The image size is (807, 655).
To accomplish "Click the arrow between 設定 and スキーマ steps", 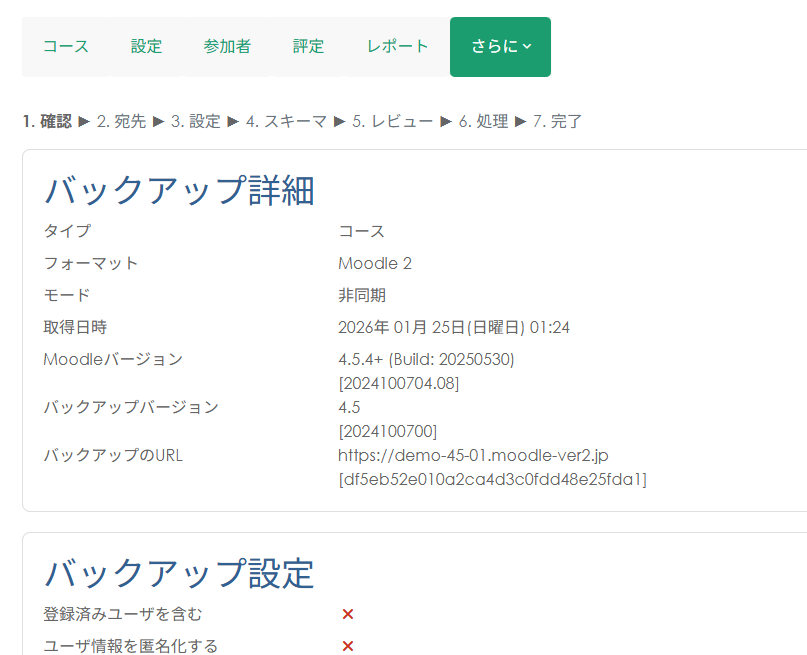I will (233, 122).
